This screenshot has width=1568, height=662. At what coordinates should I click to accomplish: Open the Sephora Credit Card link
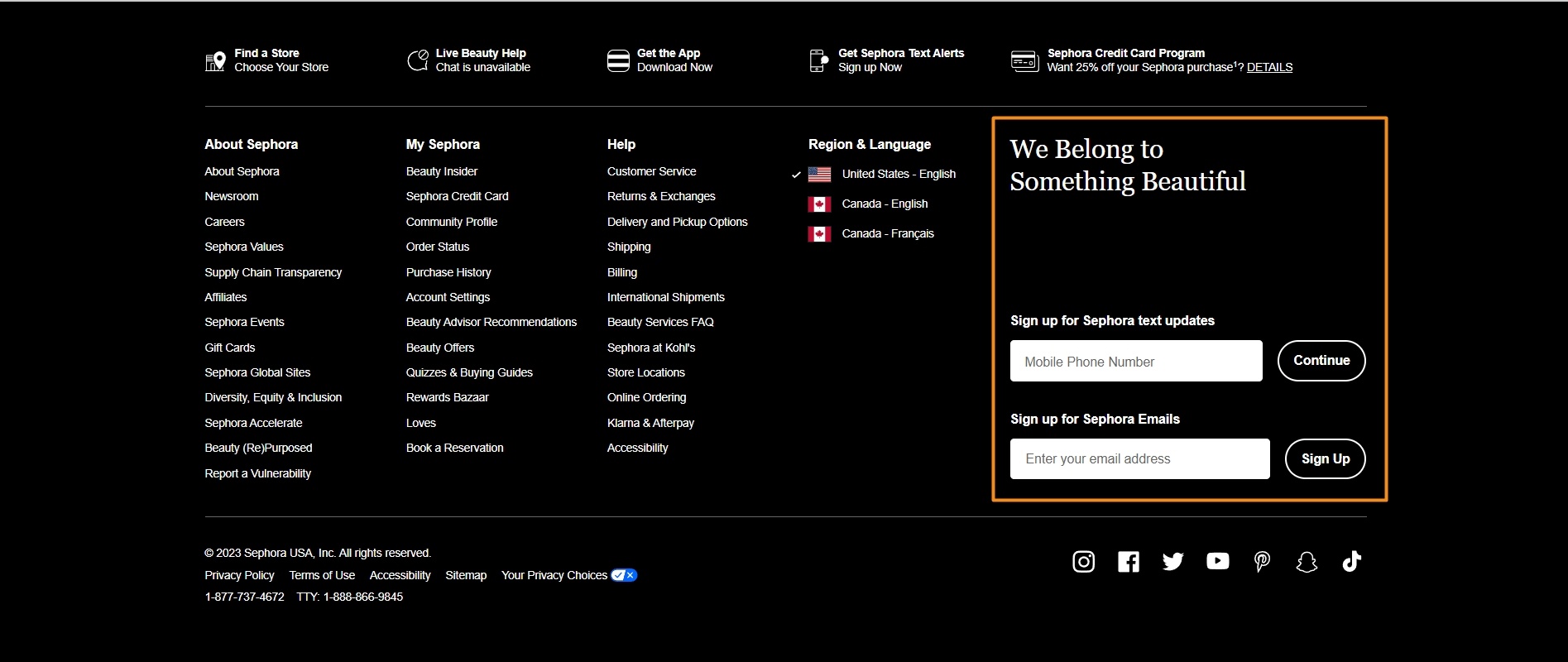pyautogui.click(x=458, y=196)
